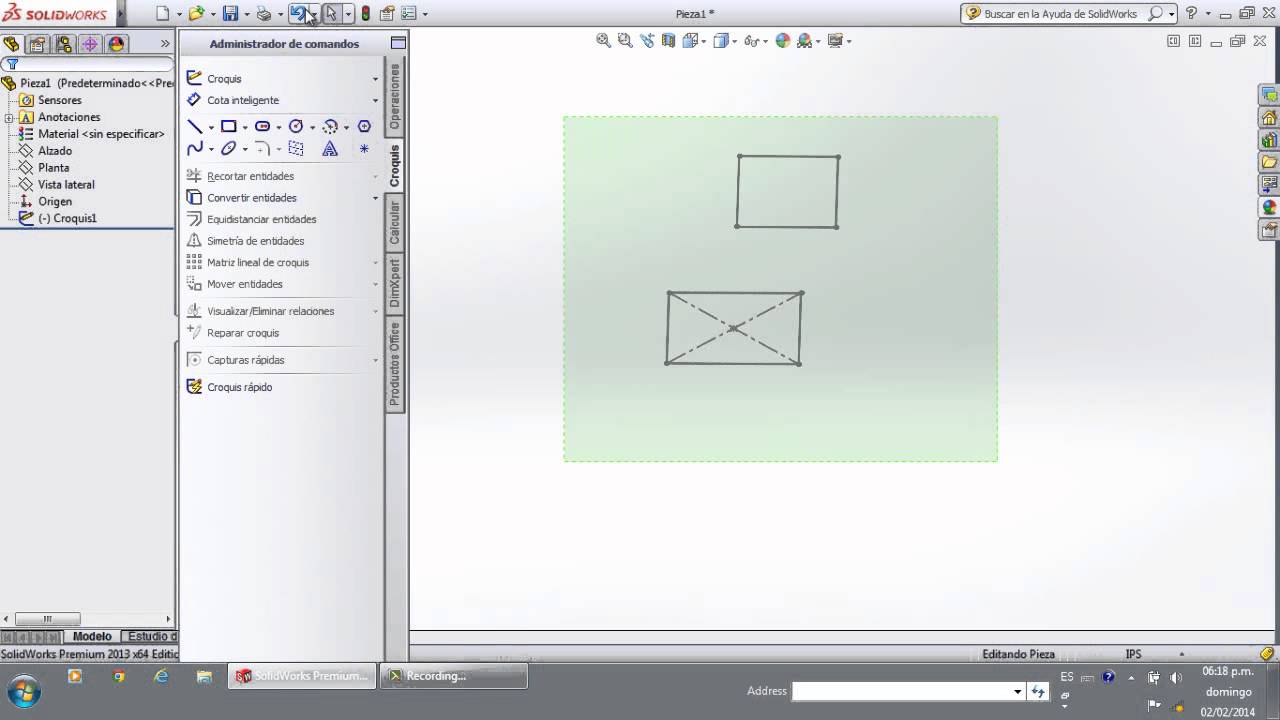The height and width of the screenshot is (720, 1280).
Task: Switch to the DimXpert tab
Action: pos(395,283)
